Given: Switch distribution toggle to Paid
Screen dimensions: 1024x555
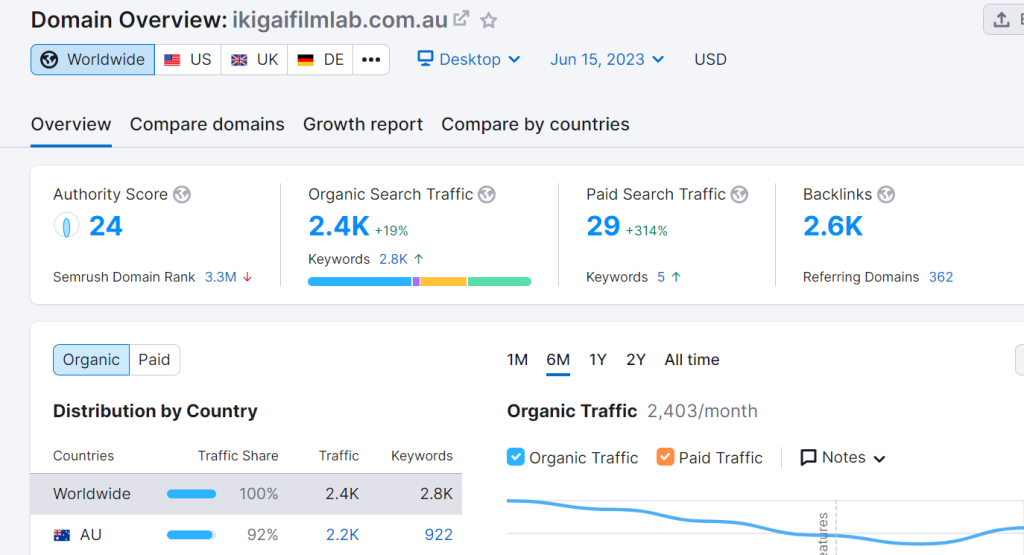Looking at the screenshot, I should 154,360.
